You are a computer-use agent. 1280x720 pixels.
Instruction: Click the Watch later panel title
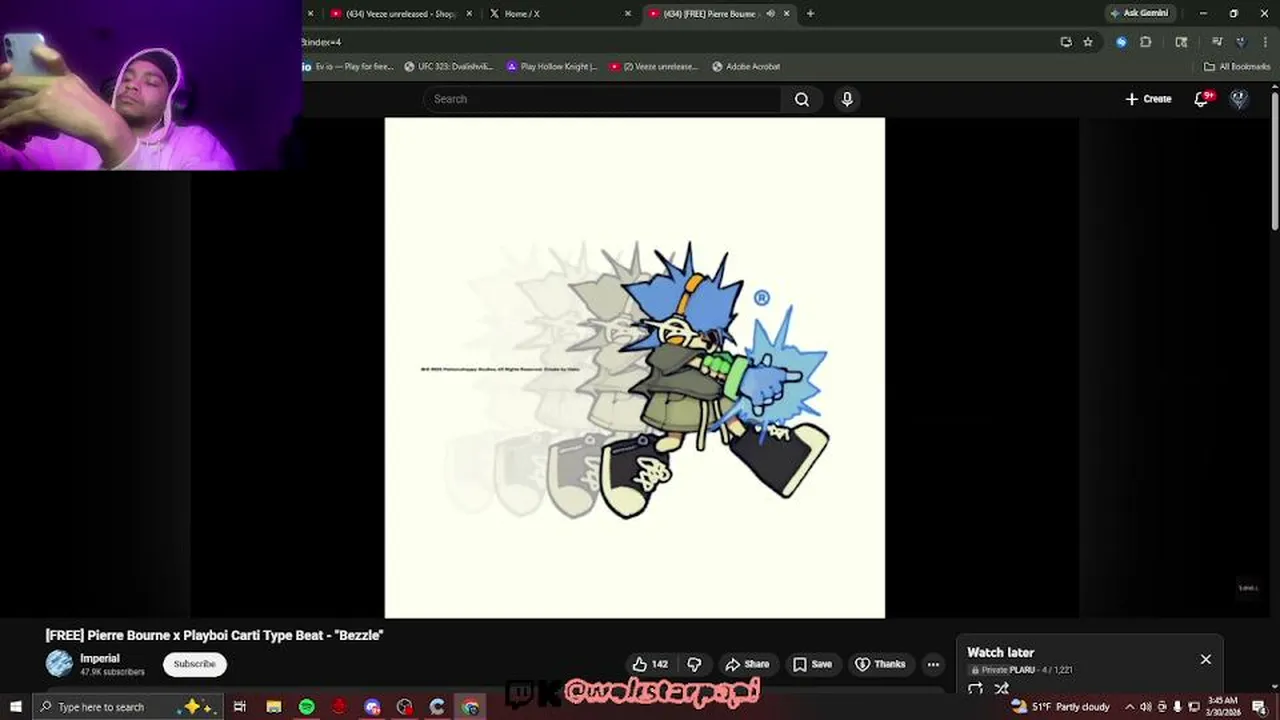point(1000,652)
